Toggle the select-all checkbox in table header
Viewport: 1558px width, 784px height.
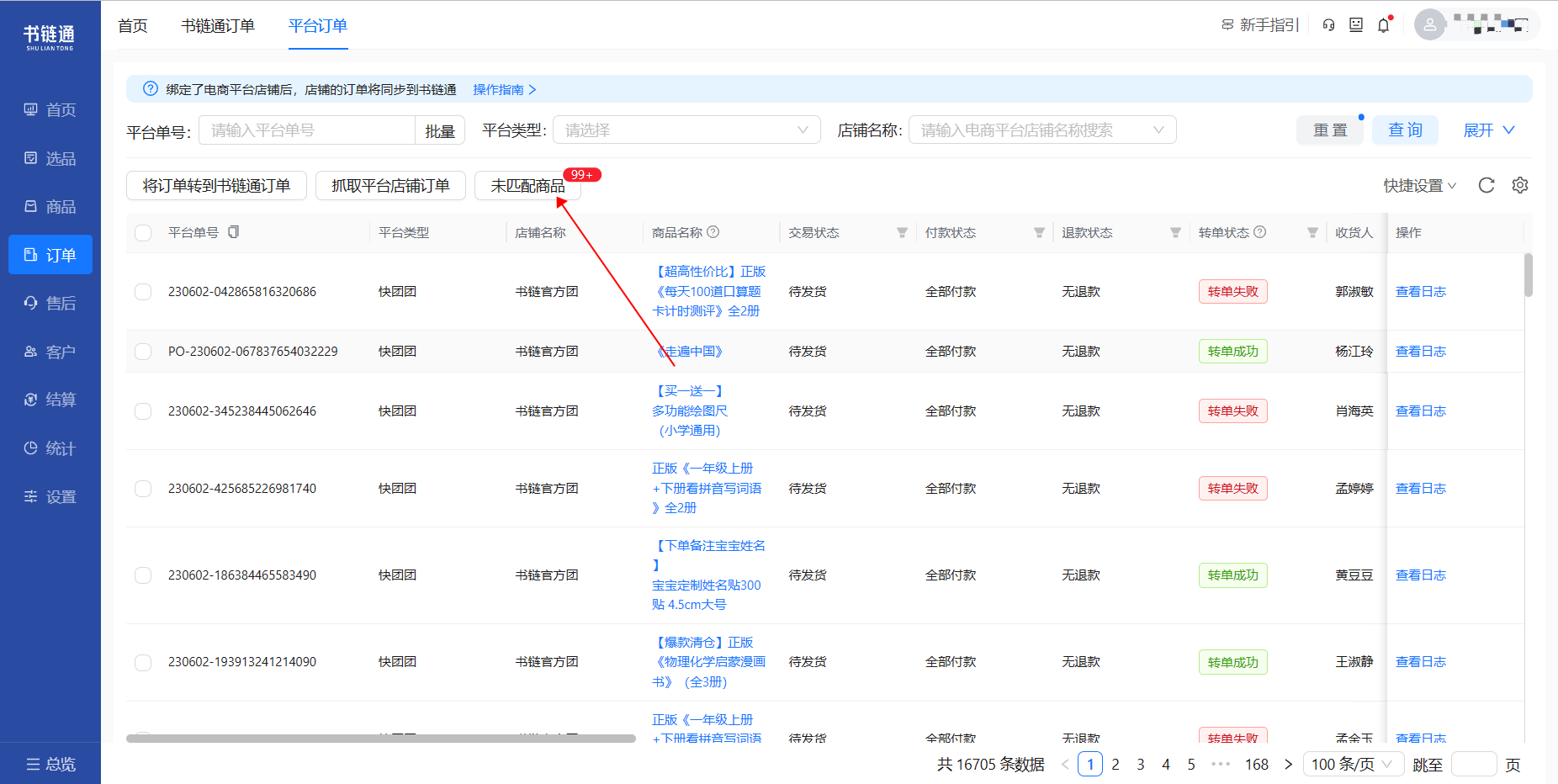[x=143, y=233]
